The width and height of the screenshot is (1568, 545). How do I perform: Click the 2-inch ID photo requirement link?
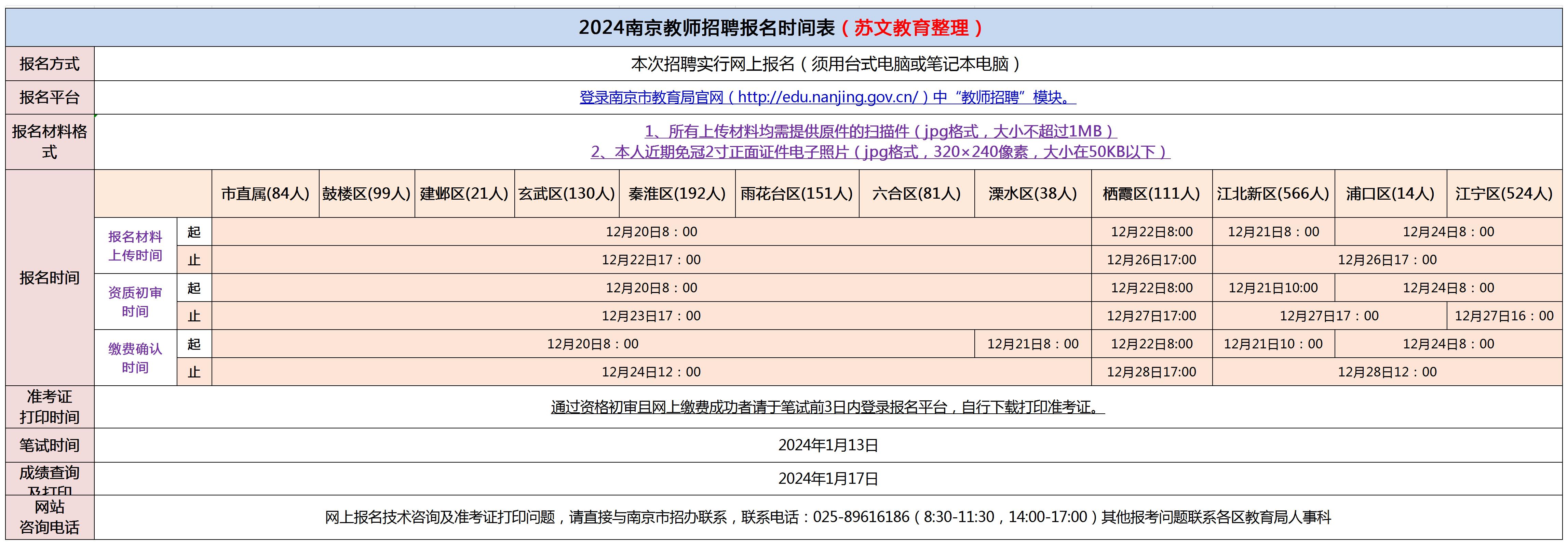click(881, 151)
